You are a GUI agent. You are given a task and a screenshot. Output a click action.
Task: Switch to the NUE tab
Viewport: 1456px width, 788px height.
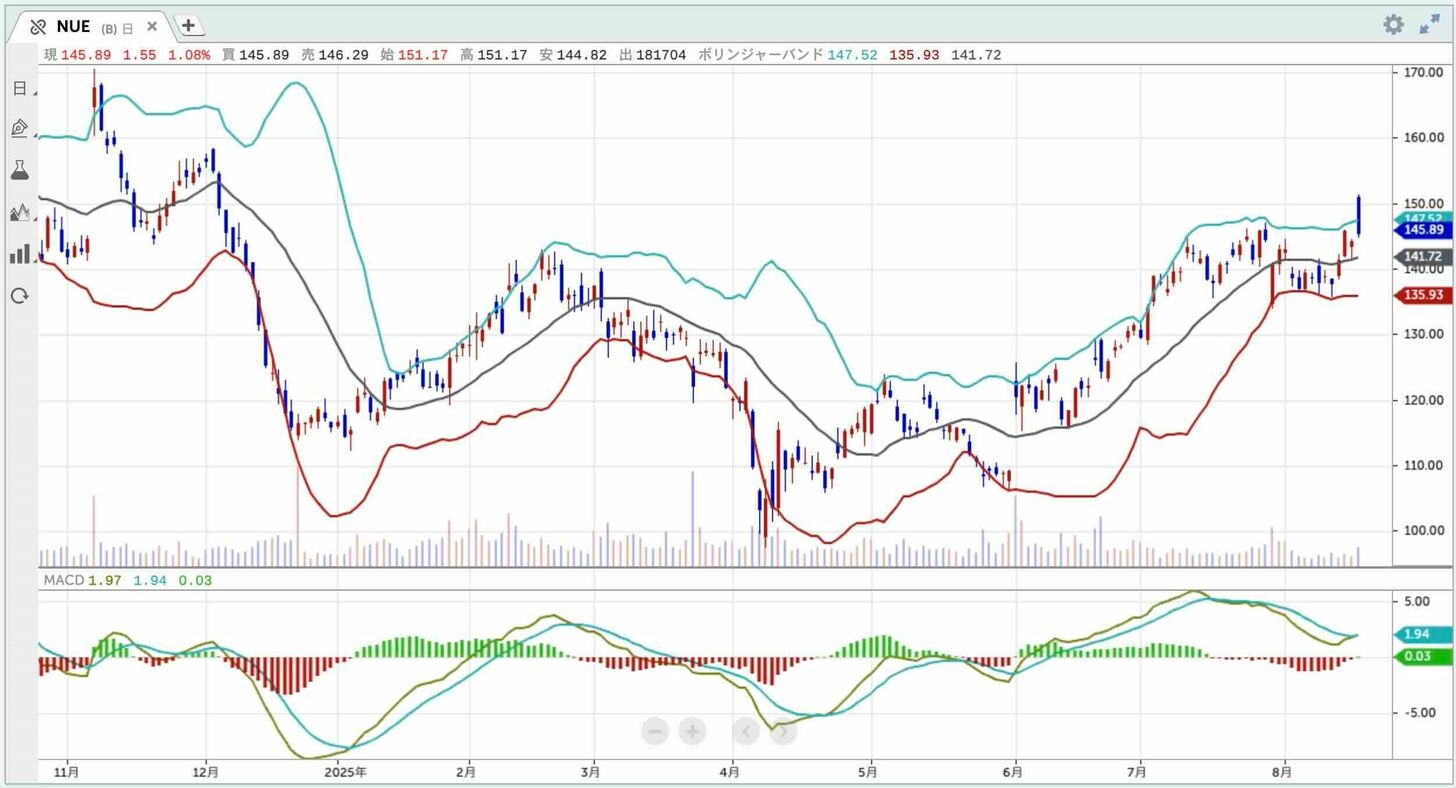coord(74,27)
